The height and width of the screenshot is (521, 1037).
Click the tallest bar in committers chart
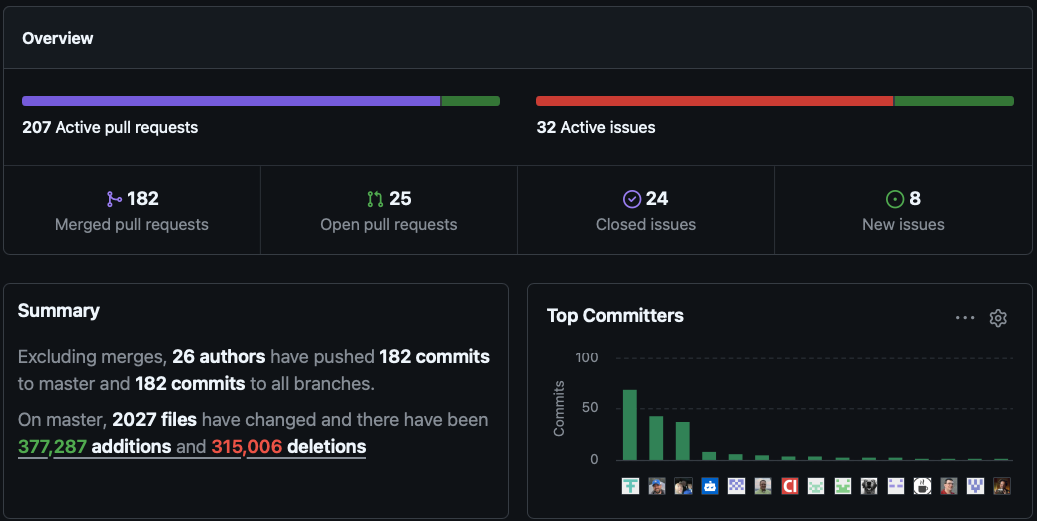point(630,424)
